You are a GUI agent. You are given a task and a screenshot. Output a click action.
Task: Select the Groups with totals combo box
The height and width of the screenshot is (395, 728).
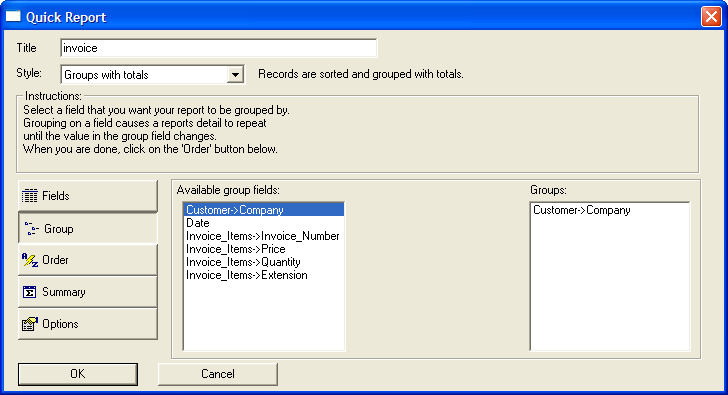(x=153, y=74)
